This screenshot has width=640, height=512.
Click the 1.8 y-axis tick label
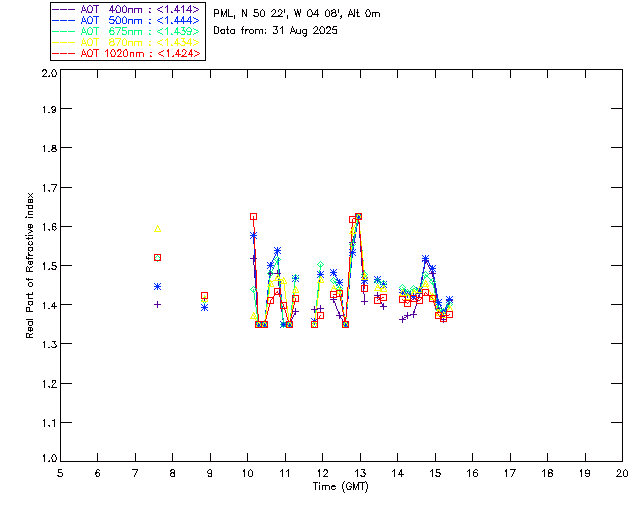(x=49, y=148)
